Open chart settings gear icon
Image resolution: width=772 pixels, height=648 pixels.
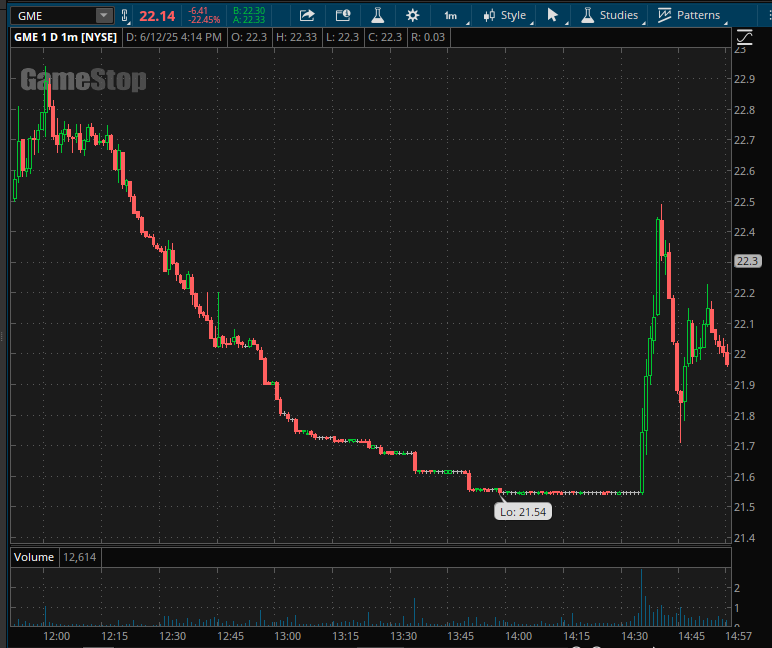413,15
